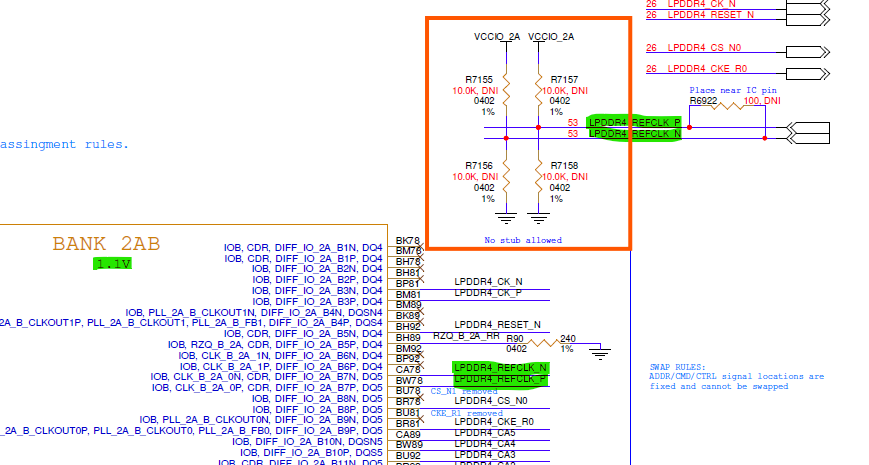Select the LPDDR4_RESET_N net at pin BH92
The height and width of the screenshot is (465, 869).
tap(497, 325)
